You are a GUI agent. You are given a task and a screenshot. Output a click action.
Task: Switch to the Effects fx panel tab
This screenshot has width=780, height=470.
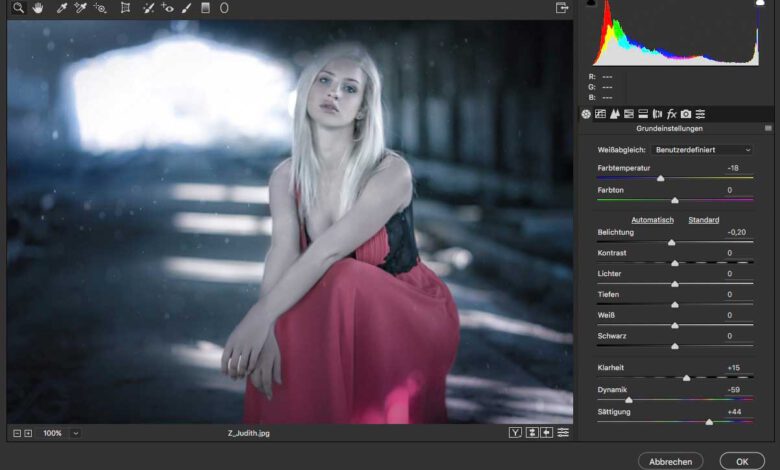click(x=671, y=114)
